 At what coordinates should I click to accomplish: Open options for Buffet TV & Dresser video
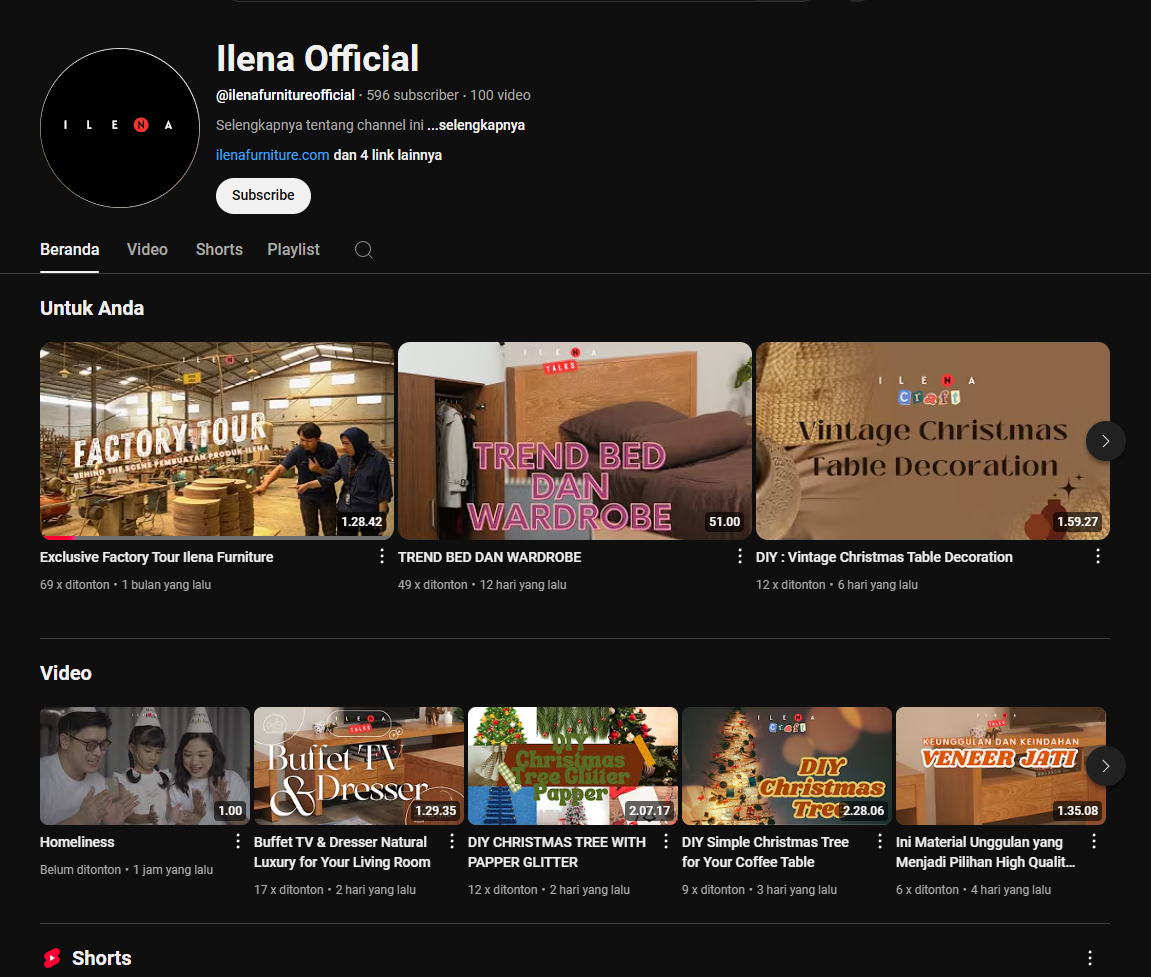click(452, 842)
